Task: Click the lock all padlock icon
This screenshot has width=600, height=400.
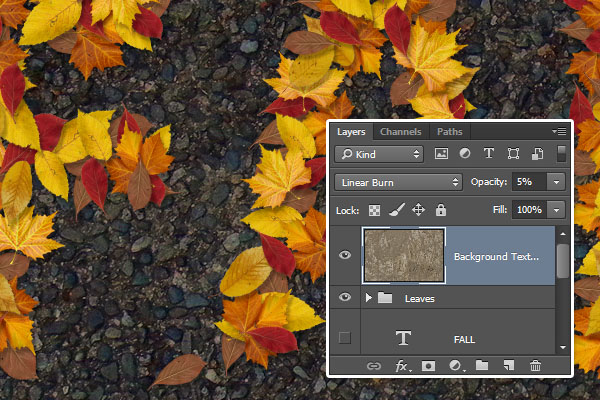Action: [440, 210]
